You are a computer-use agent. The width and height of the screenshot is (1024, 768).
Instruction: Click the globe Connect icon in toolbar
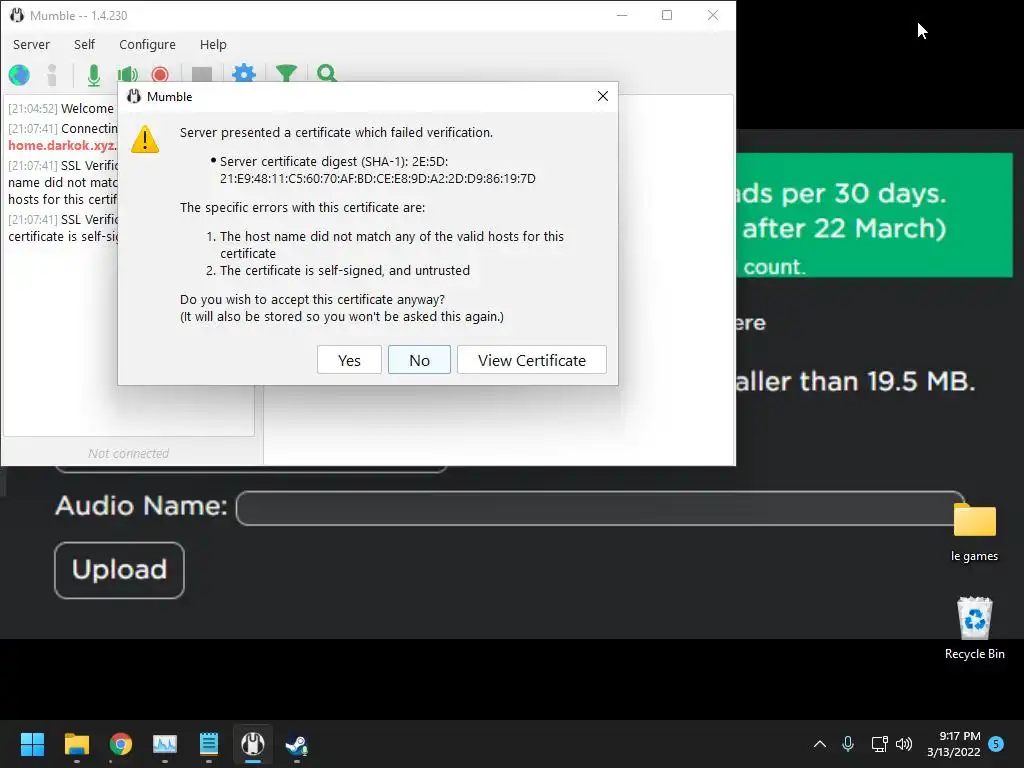point(19,74)
